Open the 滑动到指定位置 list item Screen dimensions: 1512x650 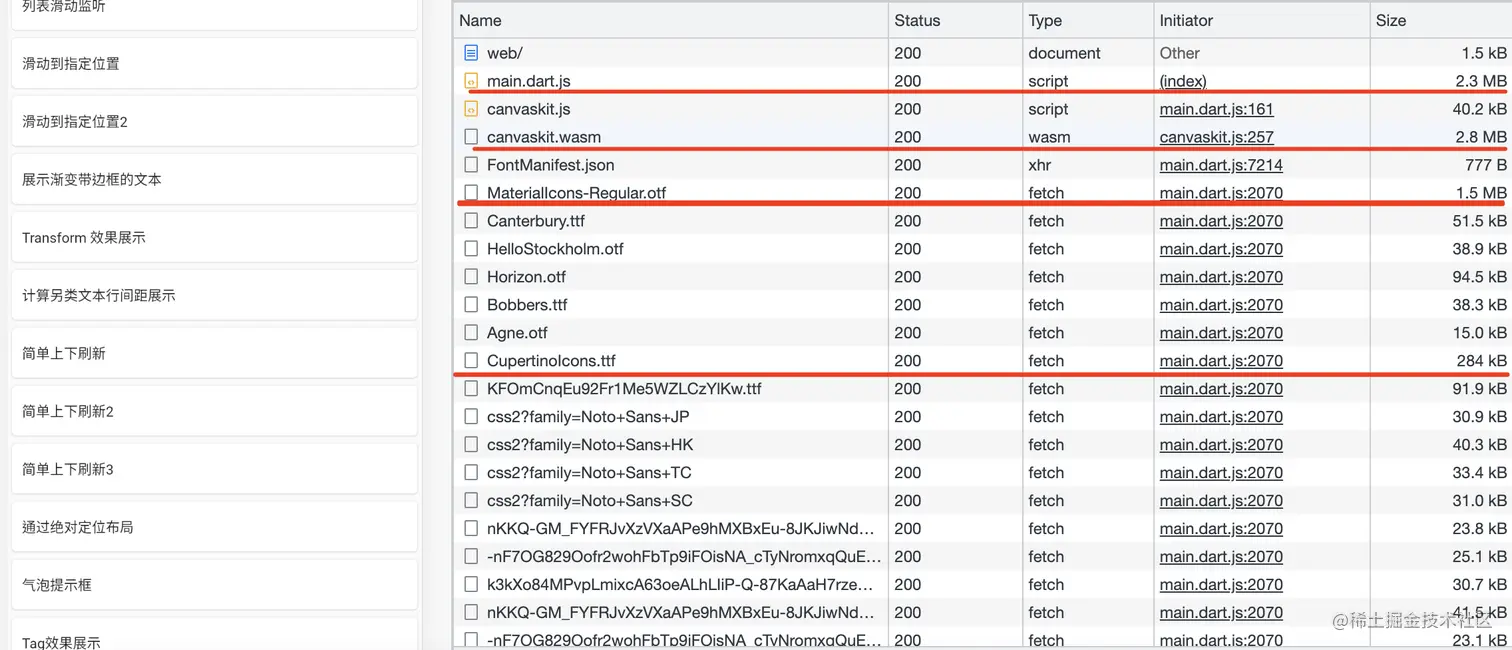[x=214, y=63]
